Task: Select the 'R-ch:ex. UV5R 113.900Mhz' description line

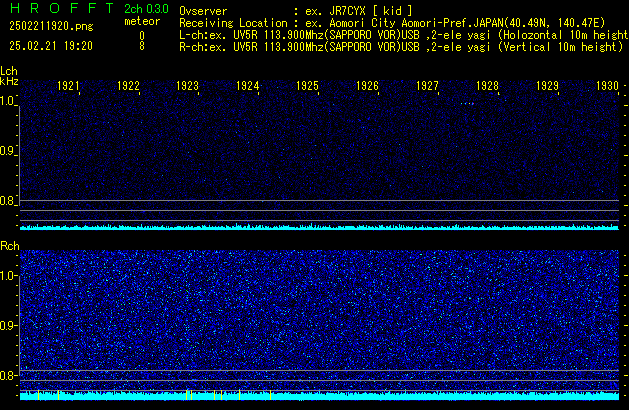Action: (x=401, y=47)
